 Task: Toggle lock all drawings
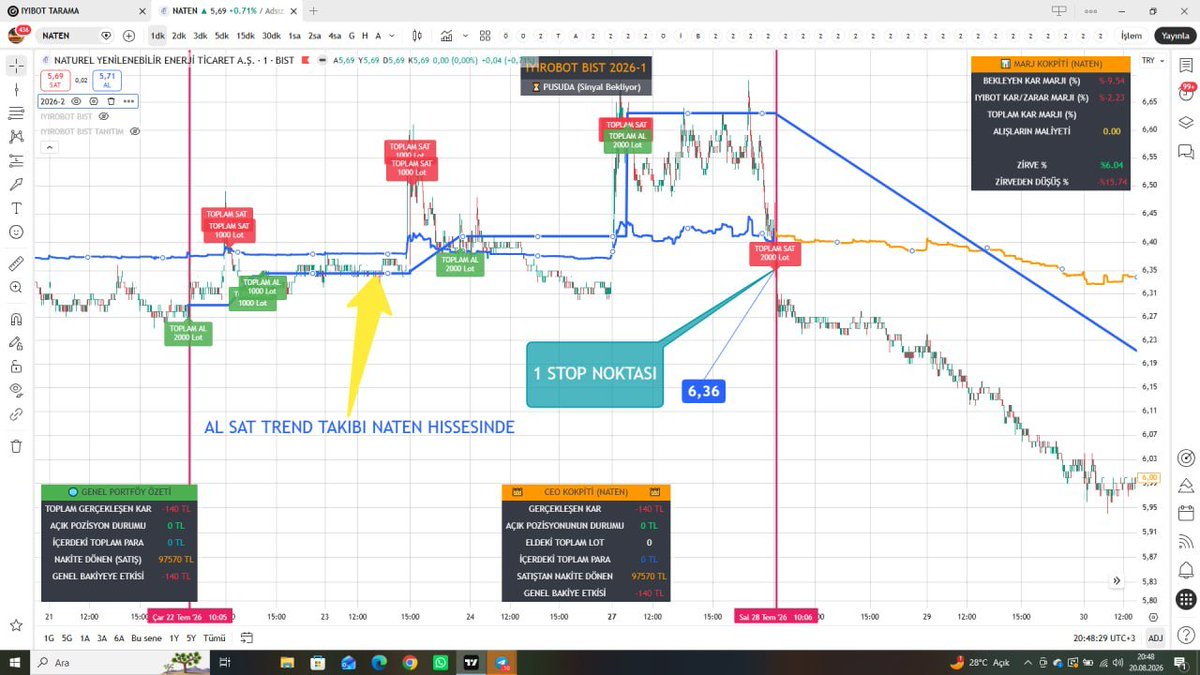[x=16, y=366]
